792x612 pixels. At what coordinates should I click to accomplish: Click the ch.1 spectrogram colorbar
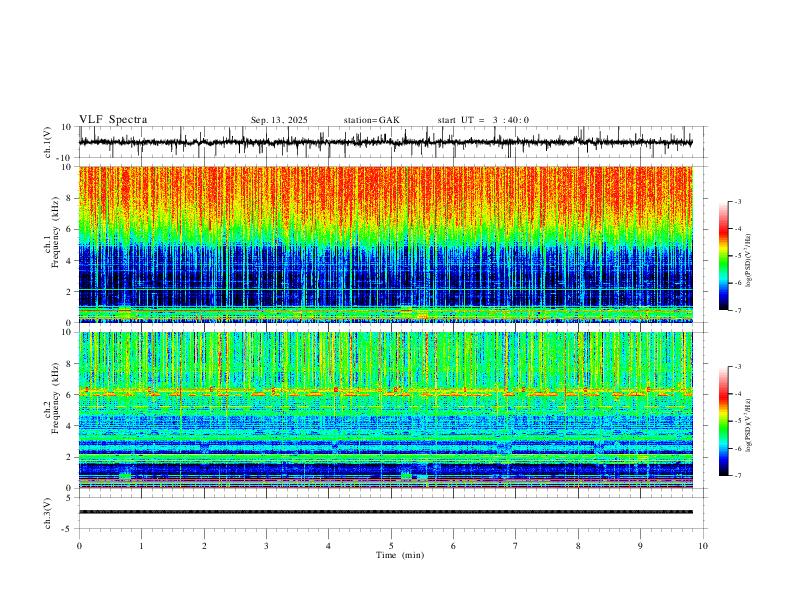[723, 256]
